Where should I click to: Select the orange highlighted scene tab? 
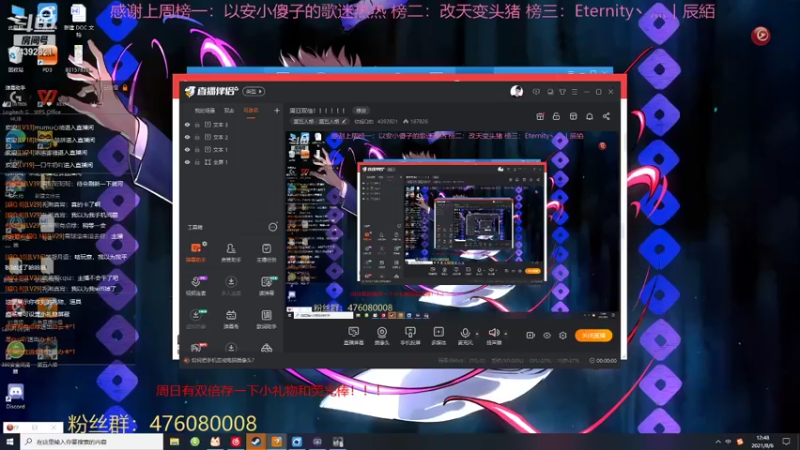[251, 110]
